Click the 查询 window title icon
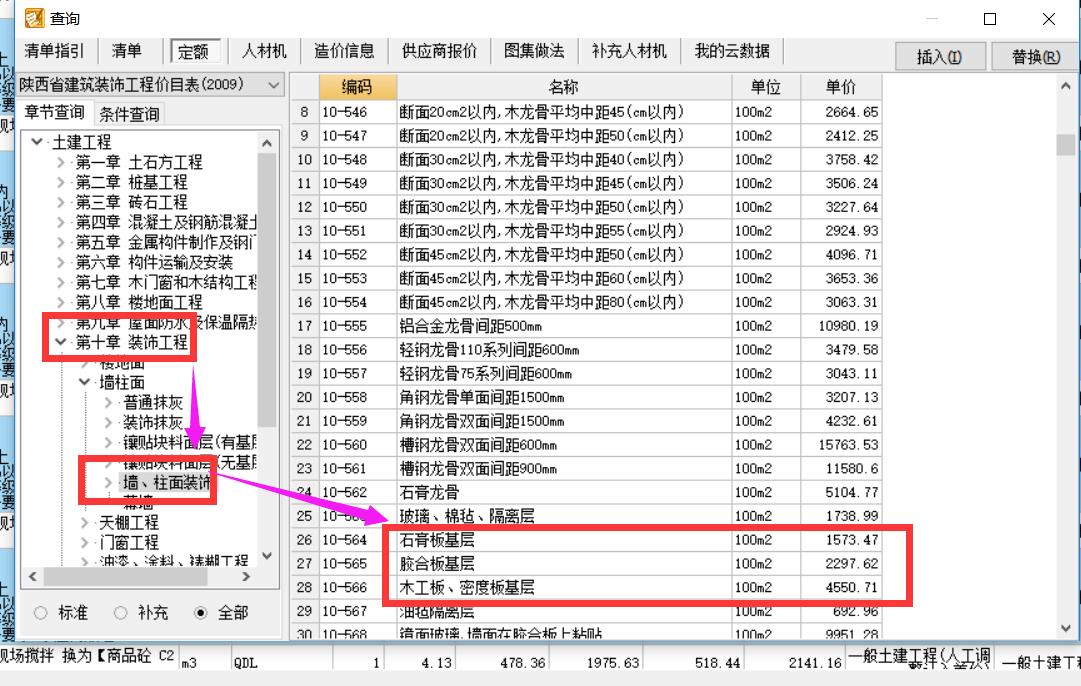The width and height of the screenshot is (1081, 686). click(34, 18)
